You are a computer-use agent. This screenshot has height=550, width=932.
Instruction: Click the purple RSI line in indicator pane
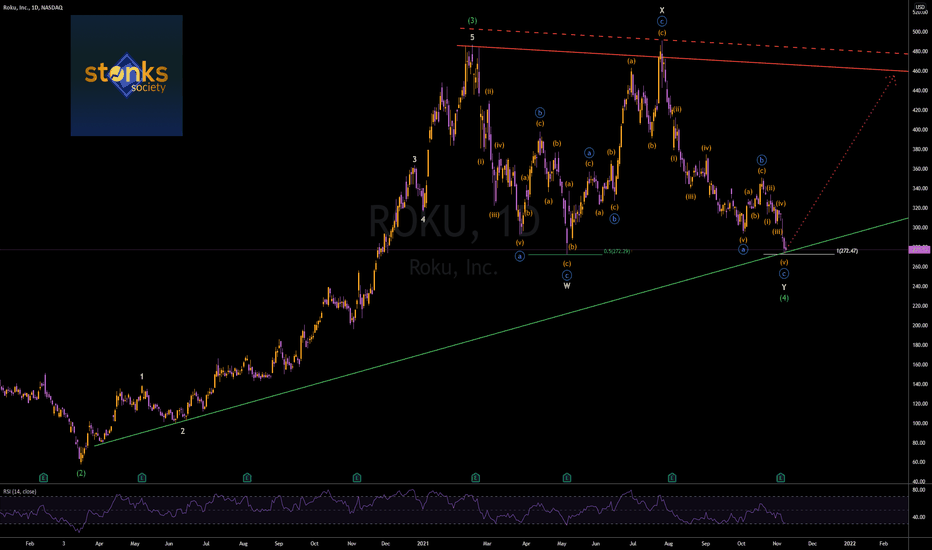tap(392, 508)
